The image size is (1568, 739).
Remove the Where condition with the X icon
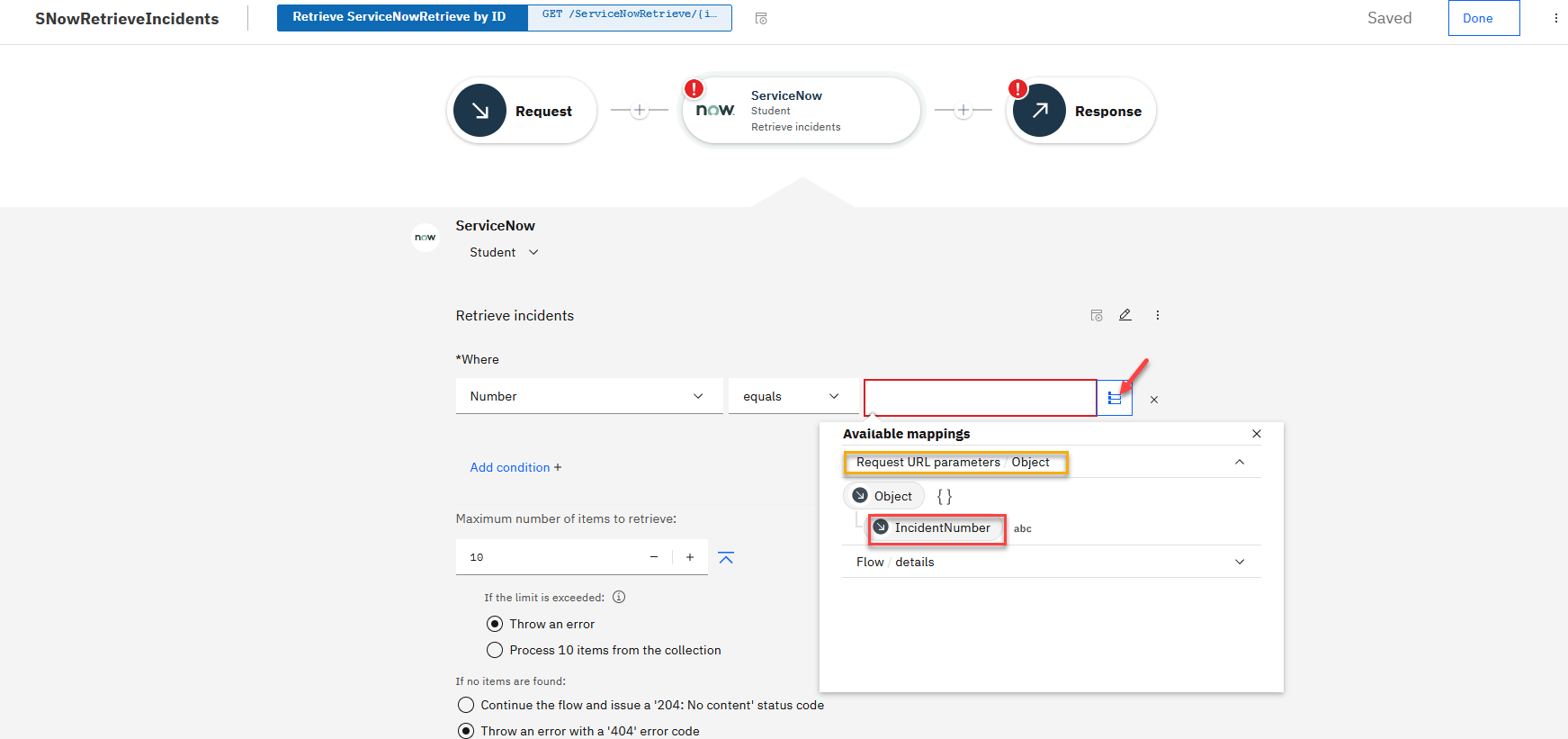(x=1153, y=400)
